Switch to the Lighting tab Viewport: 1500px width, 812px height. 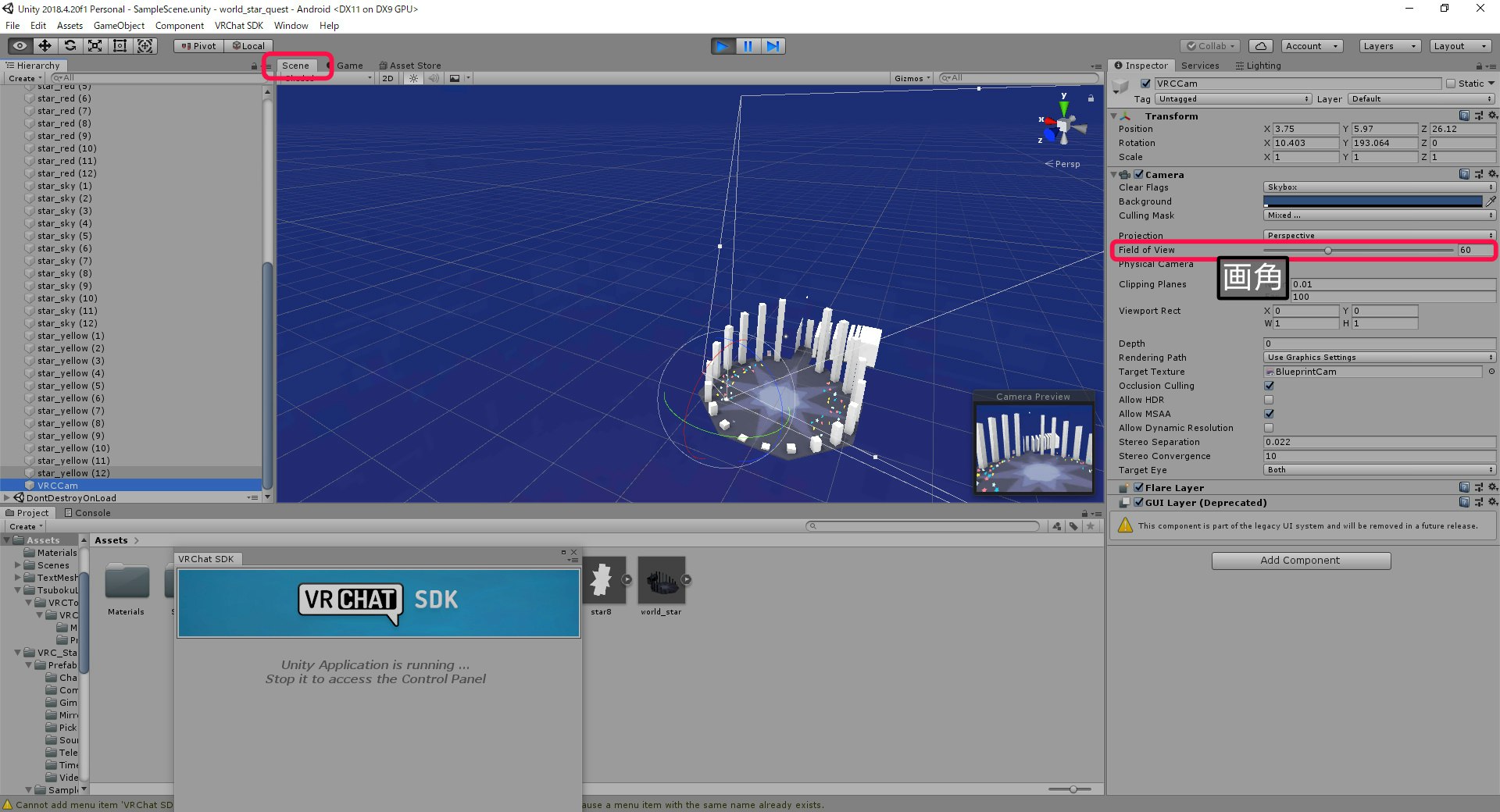(x=1258, y=66)
